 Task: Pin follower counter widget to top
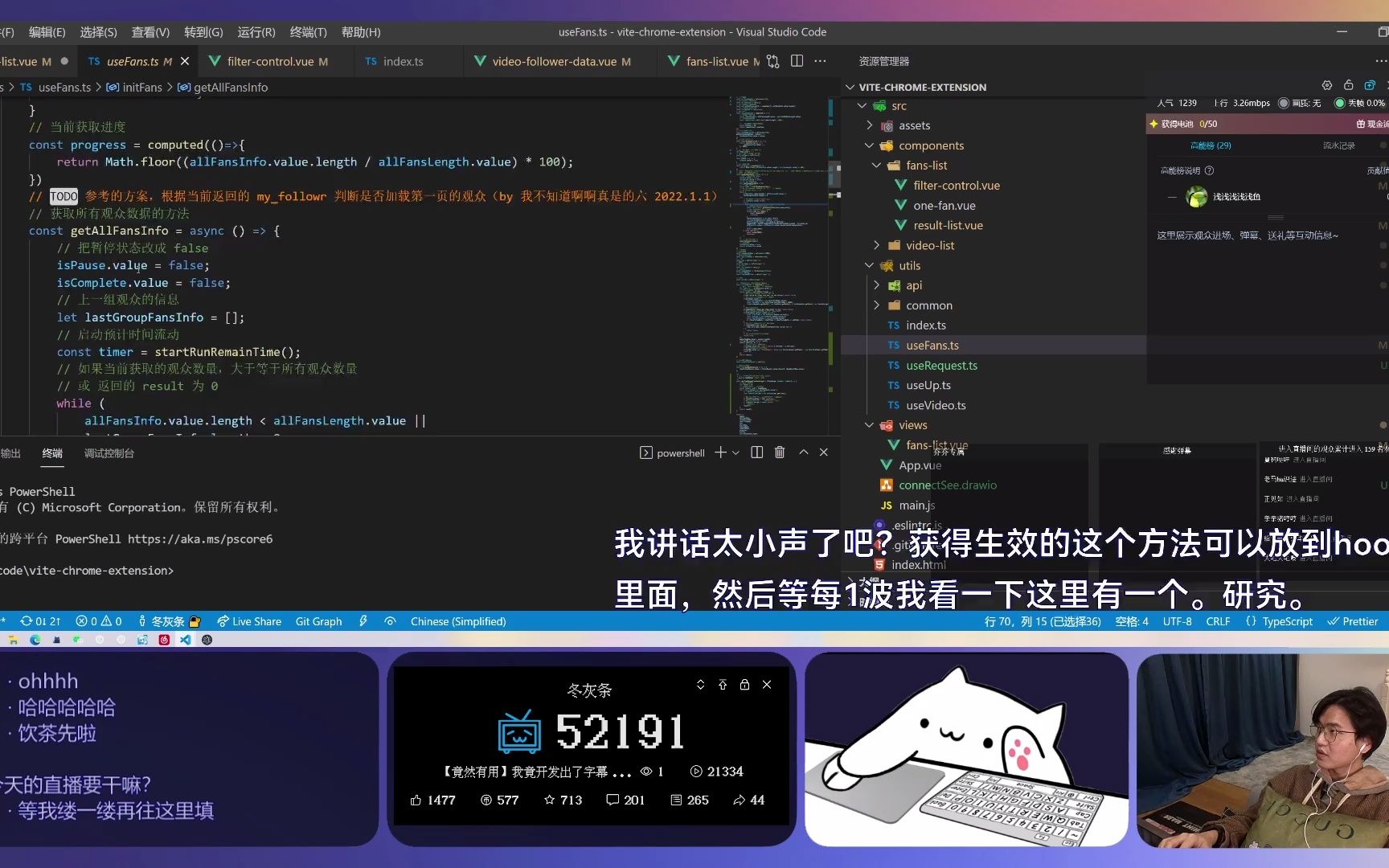(x=723, y=685)
